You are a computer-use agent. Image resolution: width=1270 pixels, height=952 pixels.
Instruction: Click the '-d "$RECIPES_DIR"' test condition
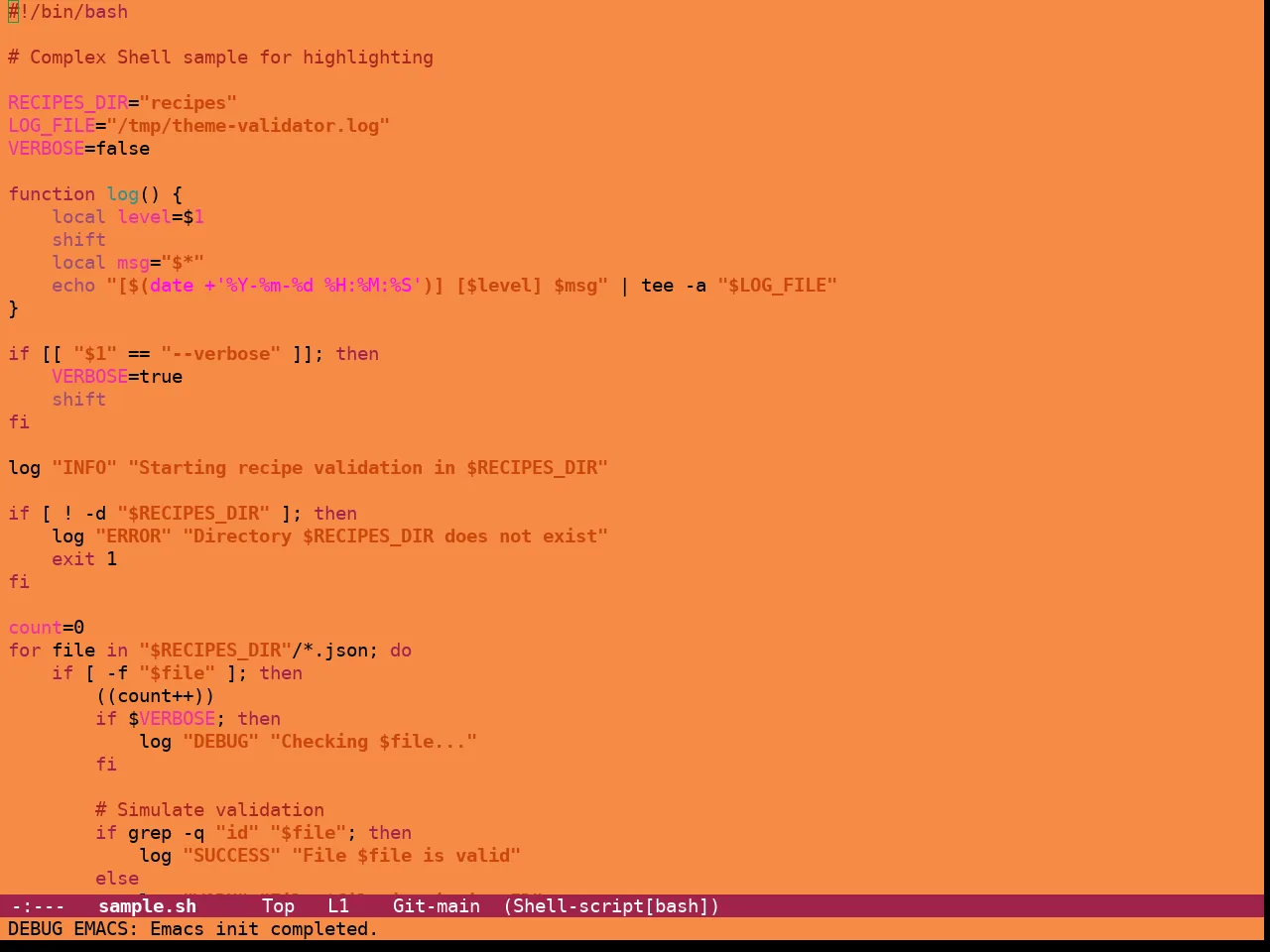(178, 514)
